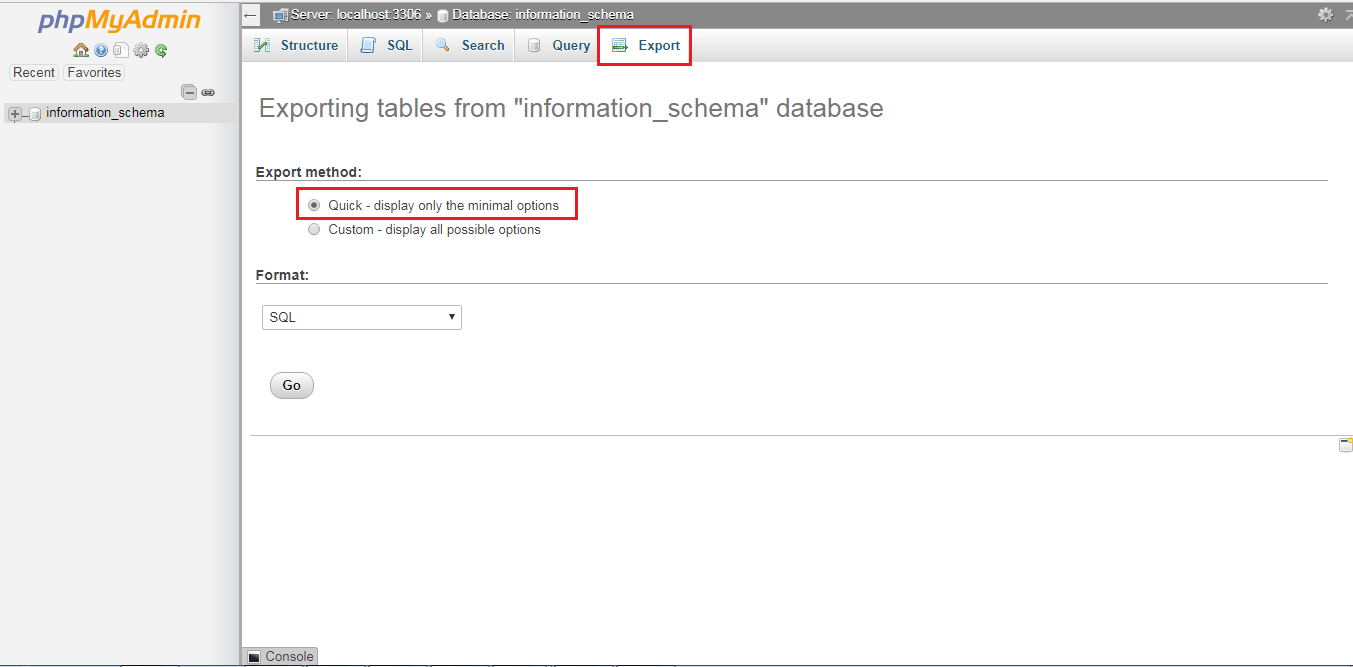Toggle the unlink icon in navigation panel
The width and height of the screenshot is (1353, 667).
coord(208,91)
